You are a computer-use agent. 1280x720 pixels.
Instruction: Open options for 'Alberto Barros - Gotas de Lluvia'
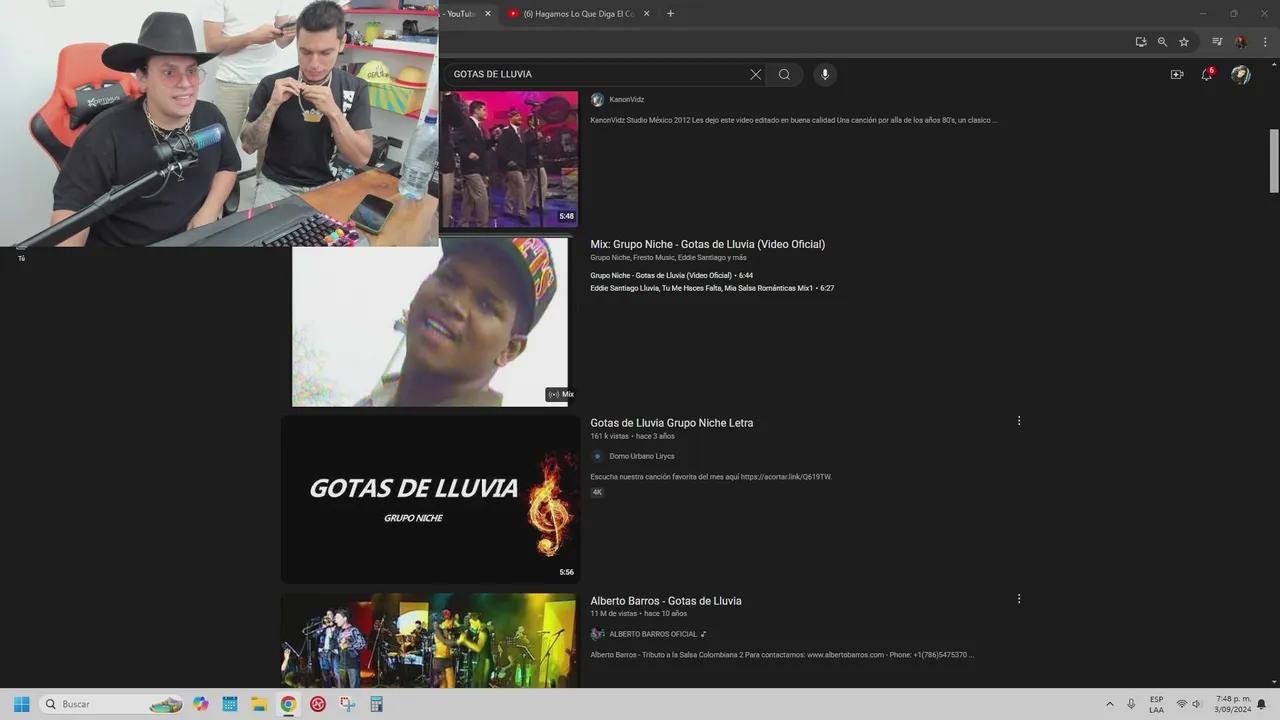point(1018,598)
